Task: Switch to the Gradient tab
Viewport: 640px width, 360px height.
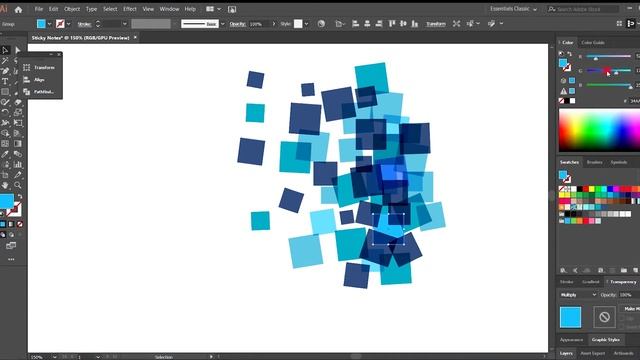Action: click(591, 282)
